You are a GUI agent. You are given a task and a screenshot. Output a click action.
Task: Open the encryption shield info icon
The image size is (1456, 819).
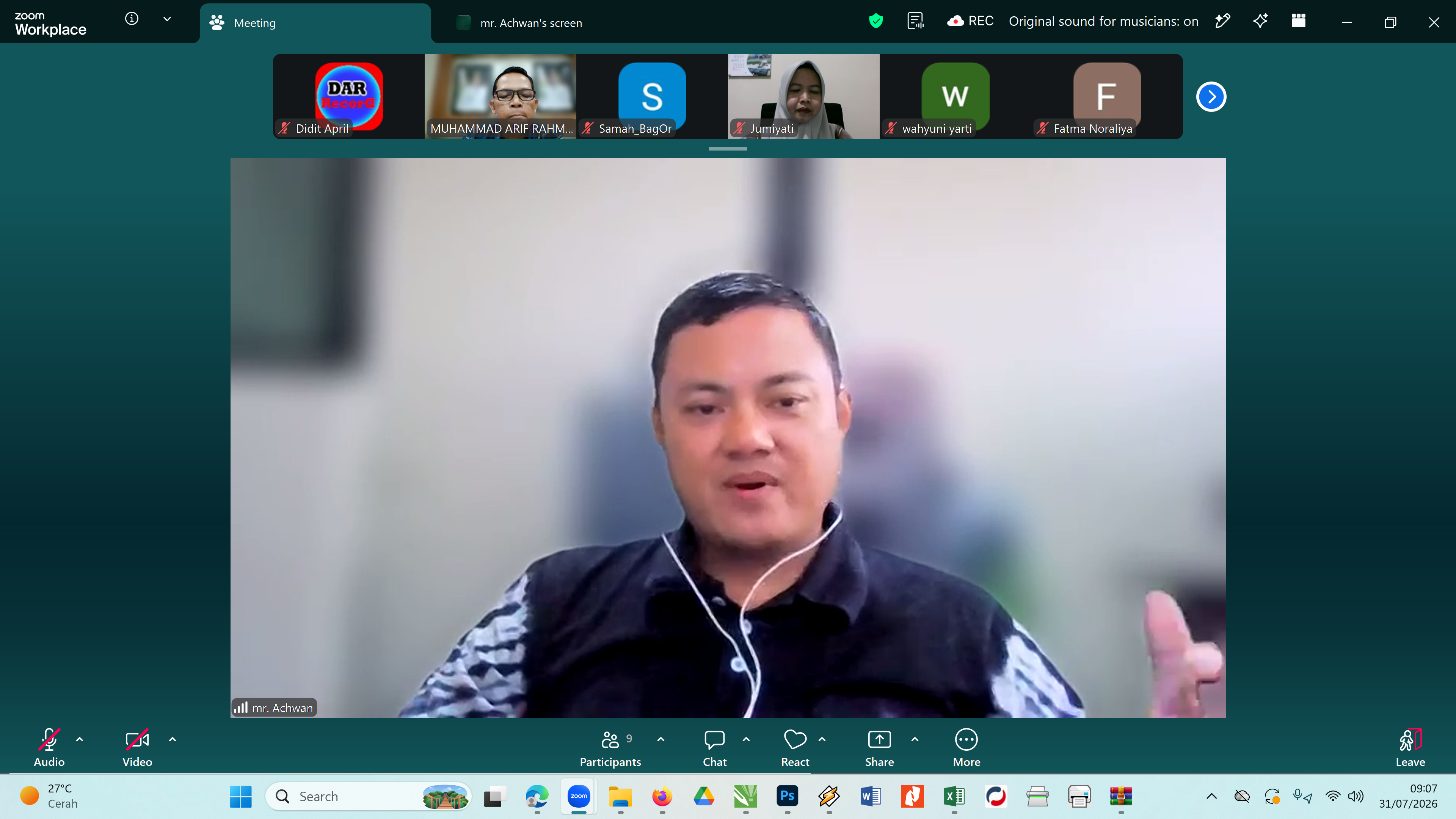click(875, 22)
